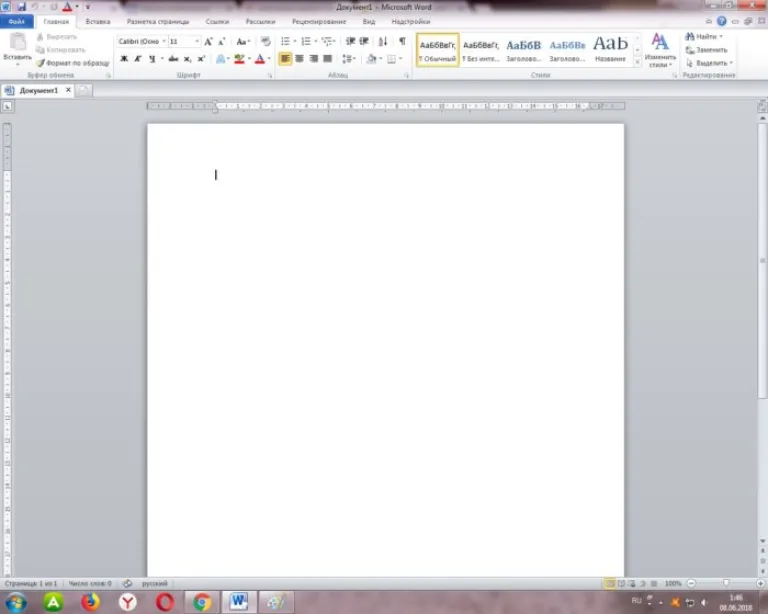Expand highlight color dropdown arrow

249,59
